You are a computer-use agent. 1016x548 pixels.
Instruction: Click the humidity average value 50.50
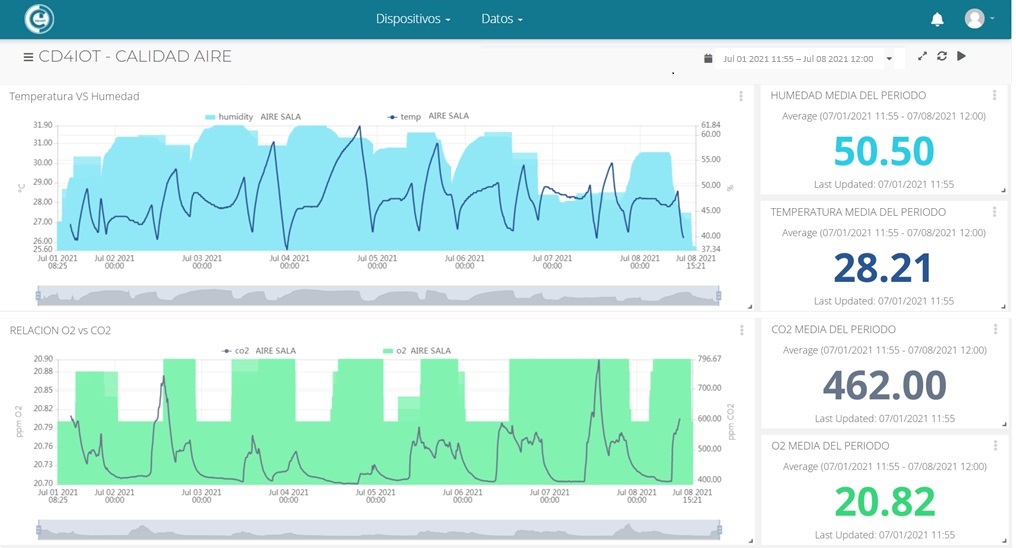[x=884, y=151]
